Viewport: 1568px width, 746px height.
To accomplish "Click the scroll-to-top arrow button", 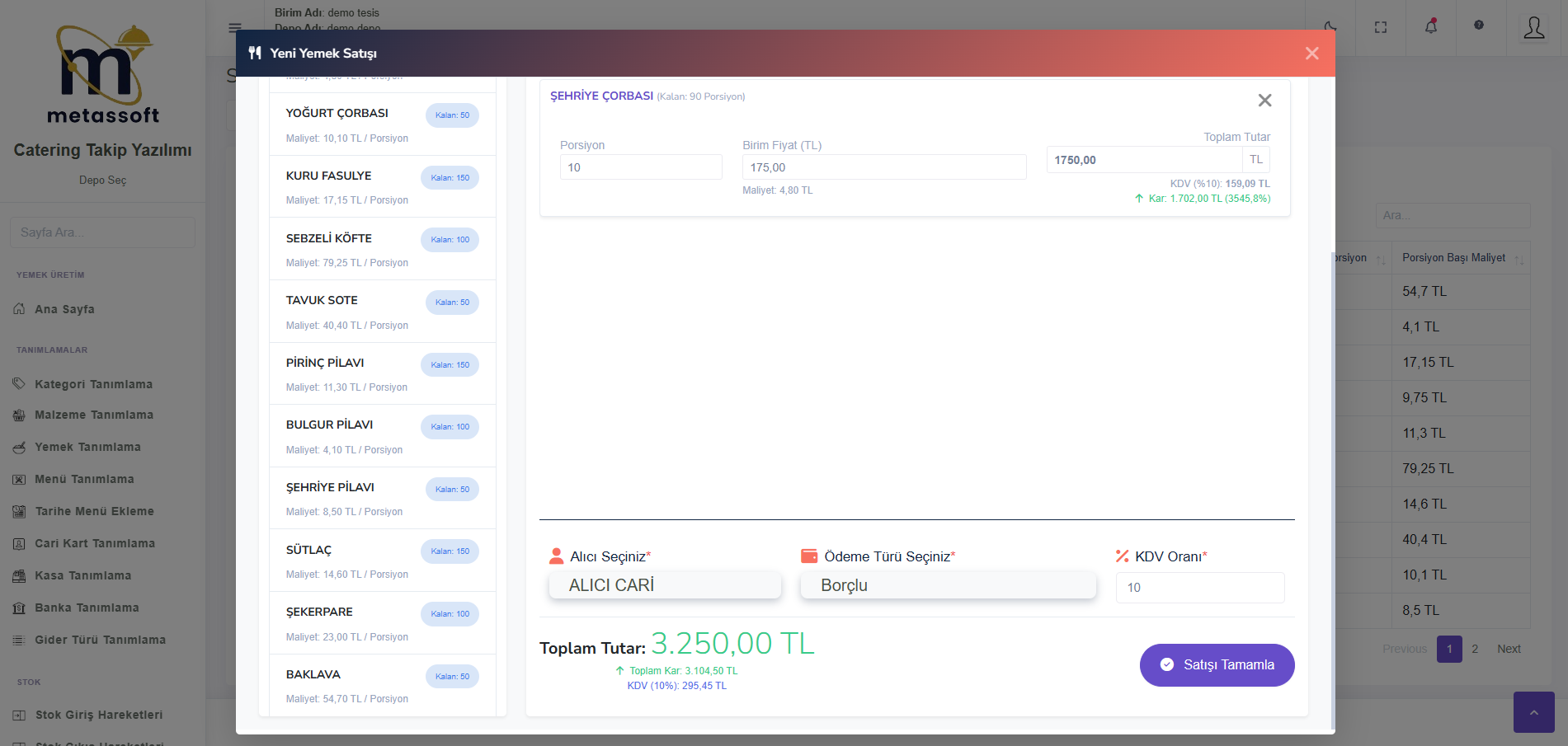I will click(1533, 712).
